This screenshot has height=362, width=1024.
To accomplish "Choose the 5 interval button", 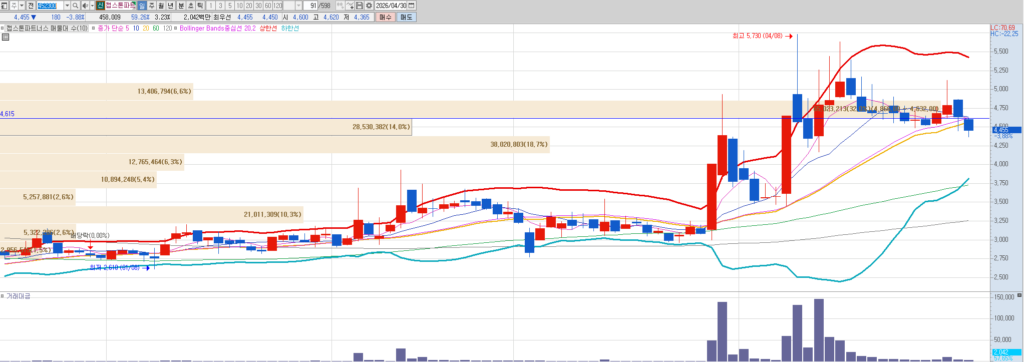I will pos(229,5).
